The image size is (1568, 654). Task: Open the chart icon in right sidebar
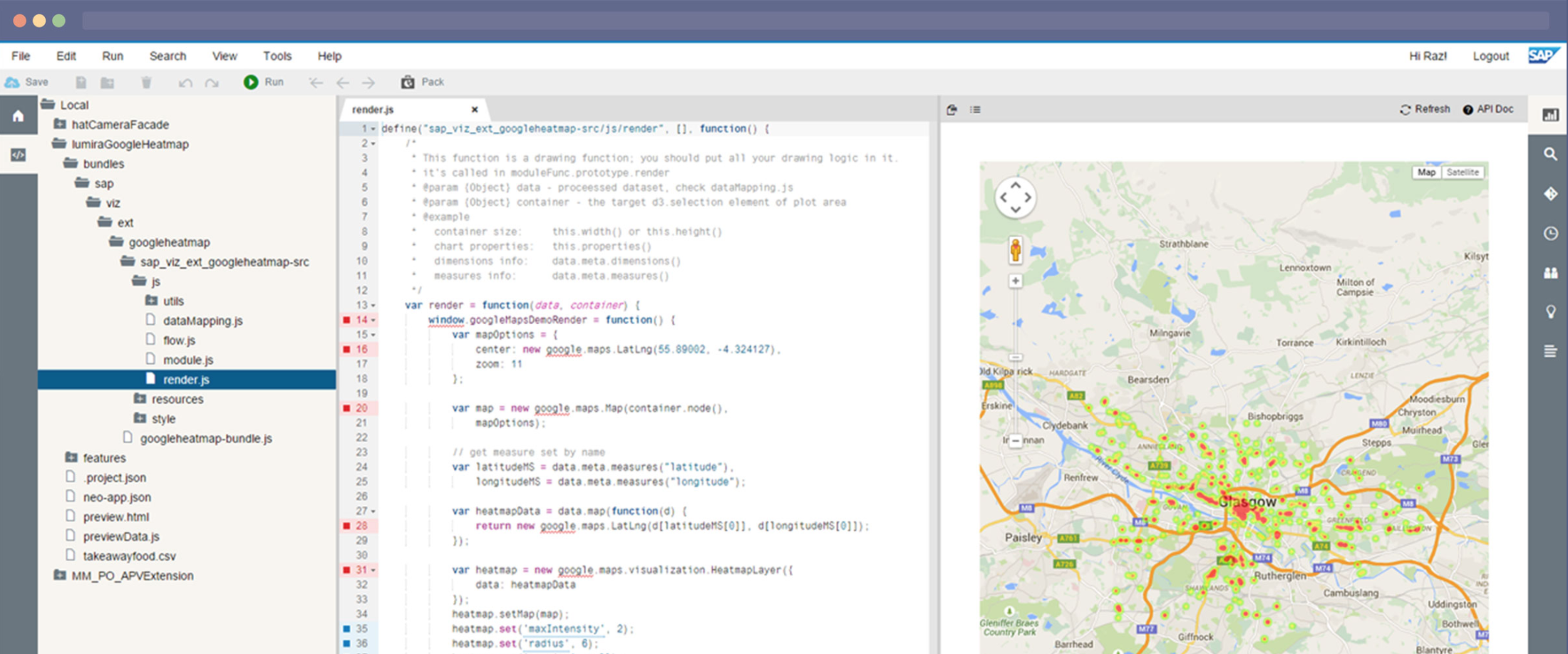click(1550, 115)
